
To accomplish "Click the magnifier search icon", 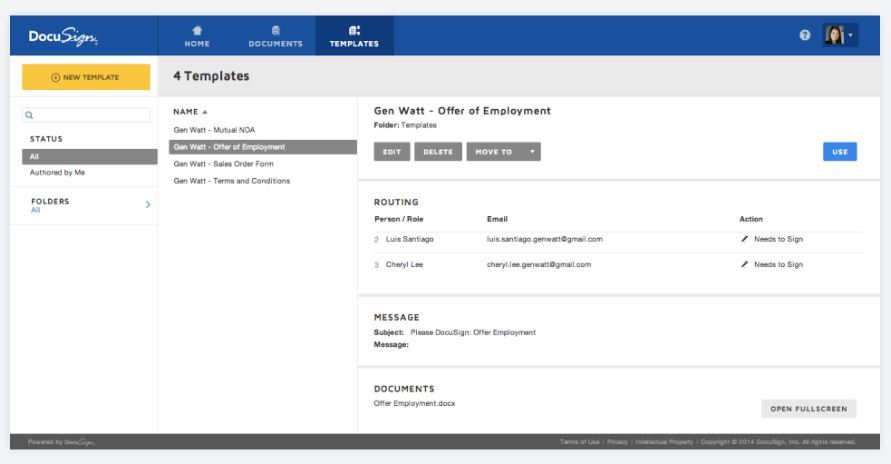I will [30, 115].
